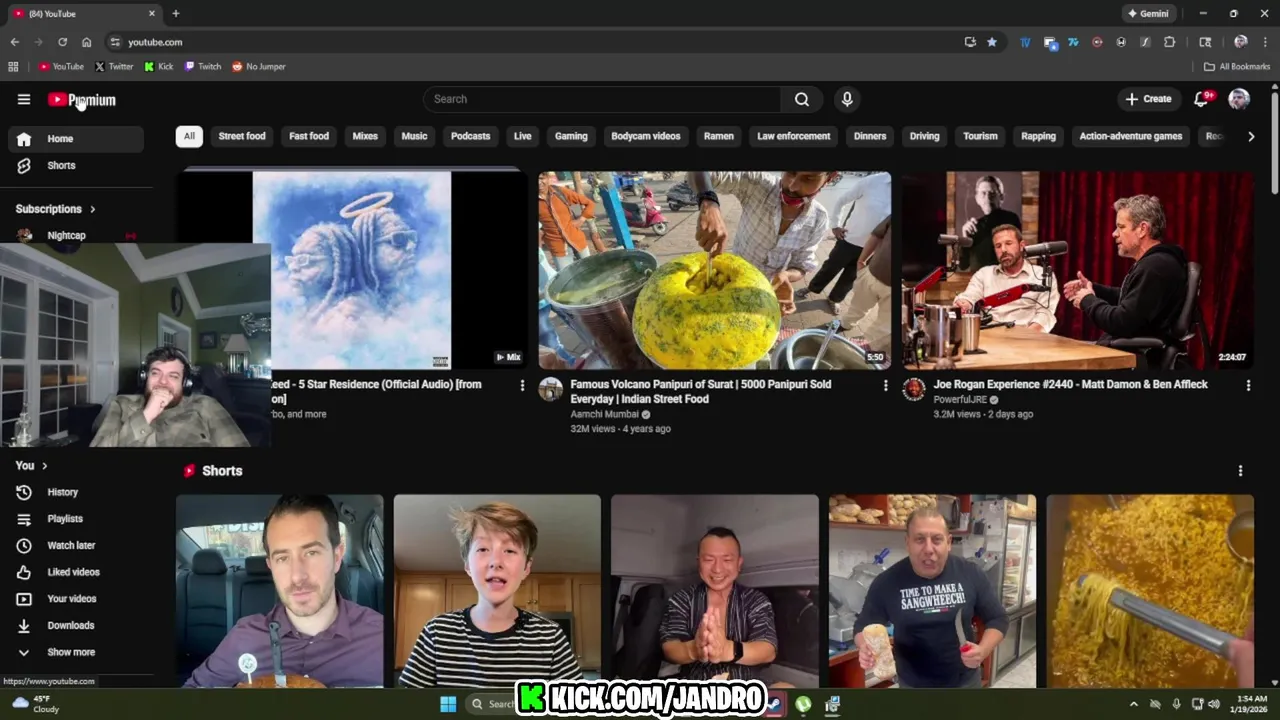Open the All Bookmarks folder
1280x720 pixels.
[x=1237, y=66]
